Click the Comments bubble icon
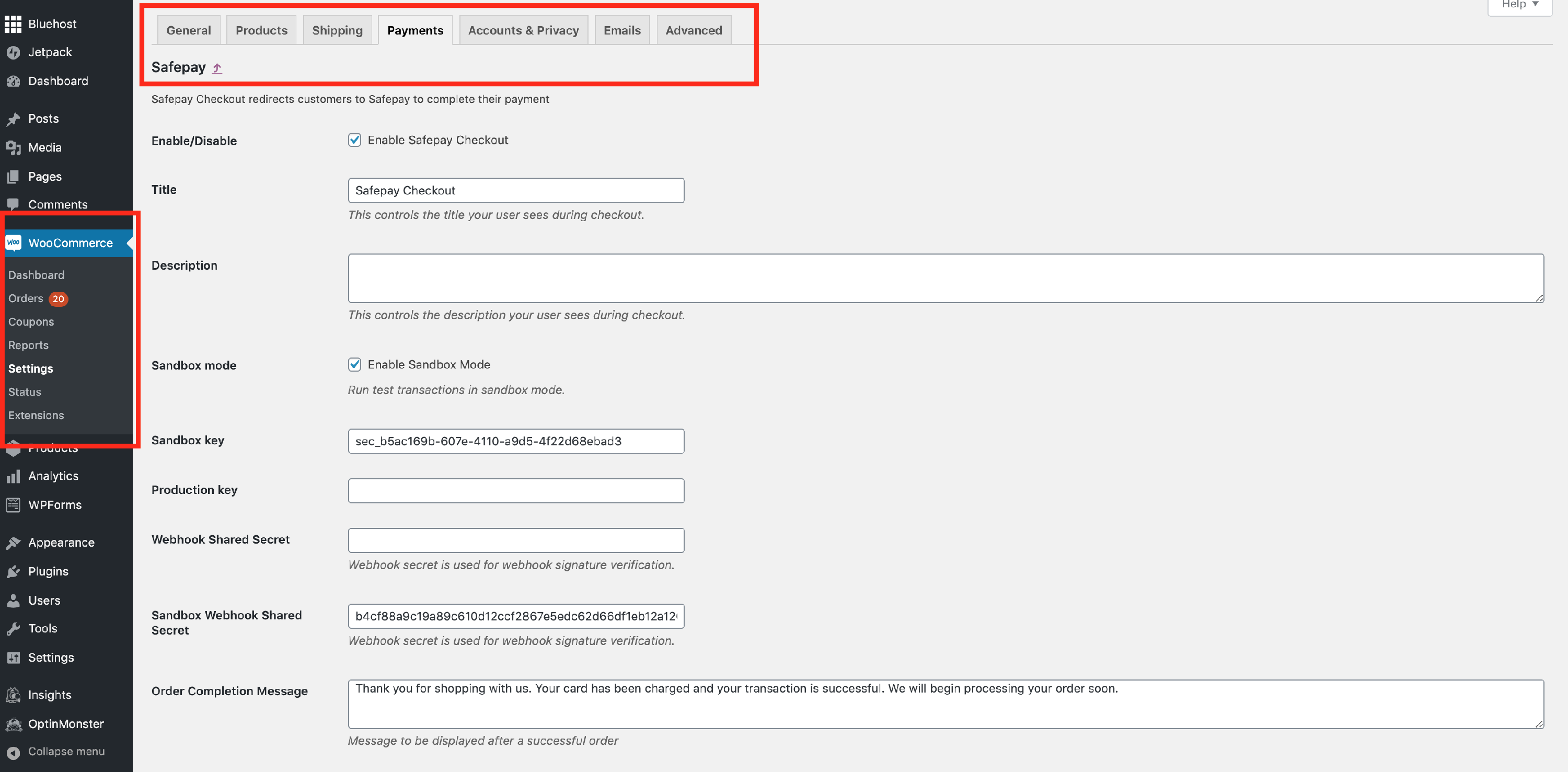 click(13, 204)
